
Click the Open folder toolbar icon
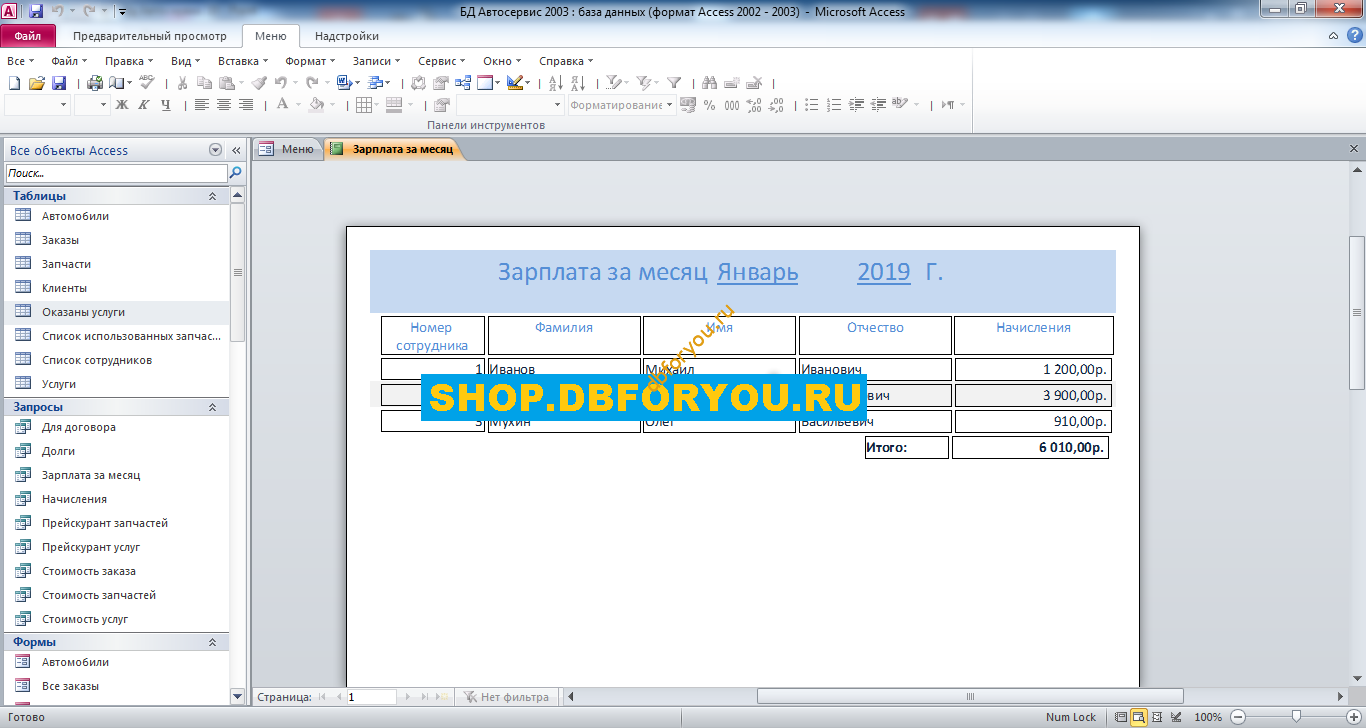tap(37, 83)
